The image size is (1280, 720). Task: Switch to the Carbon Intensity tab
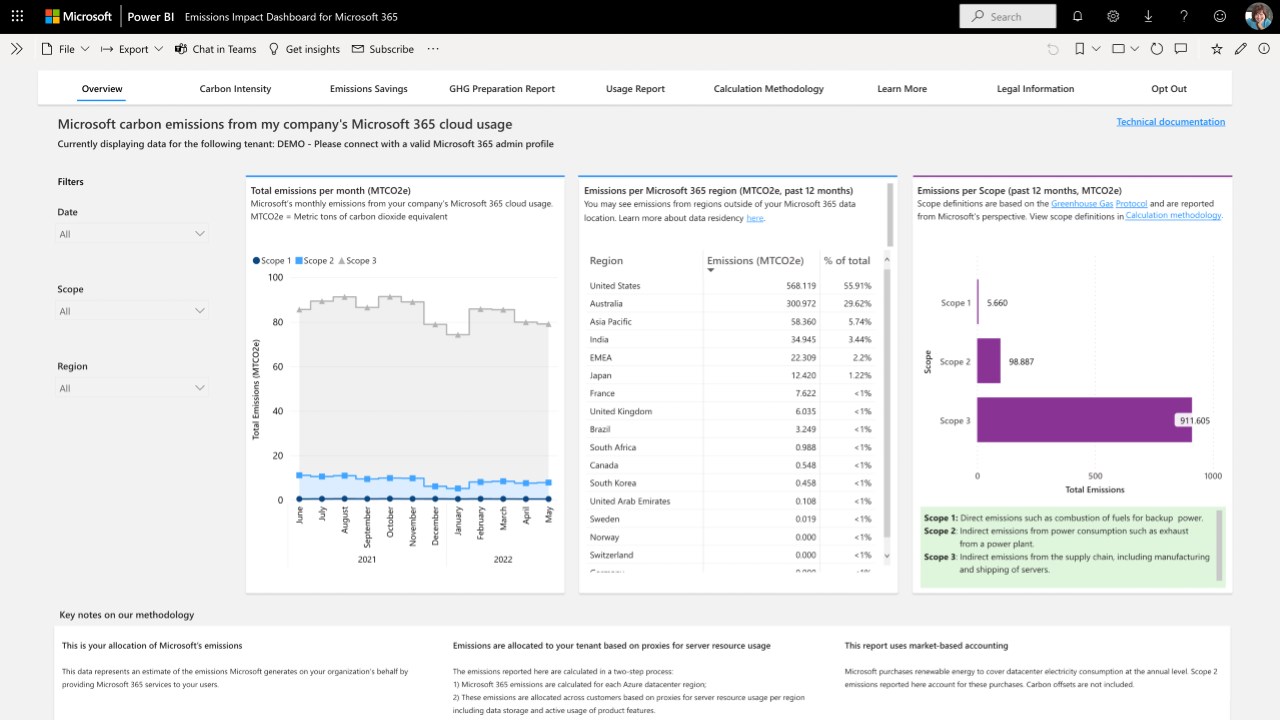point(235,89)
